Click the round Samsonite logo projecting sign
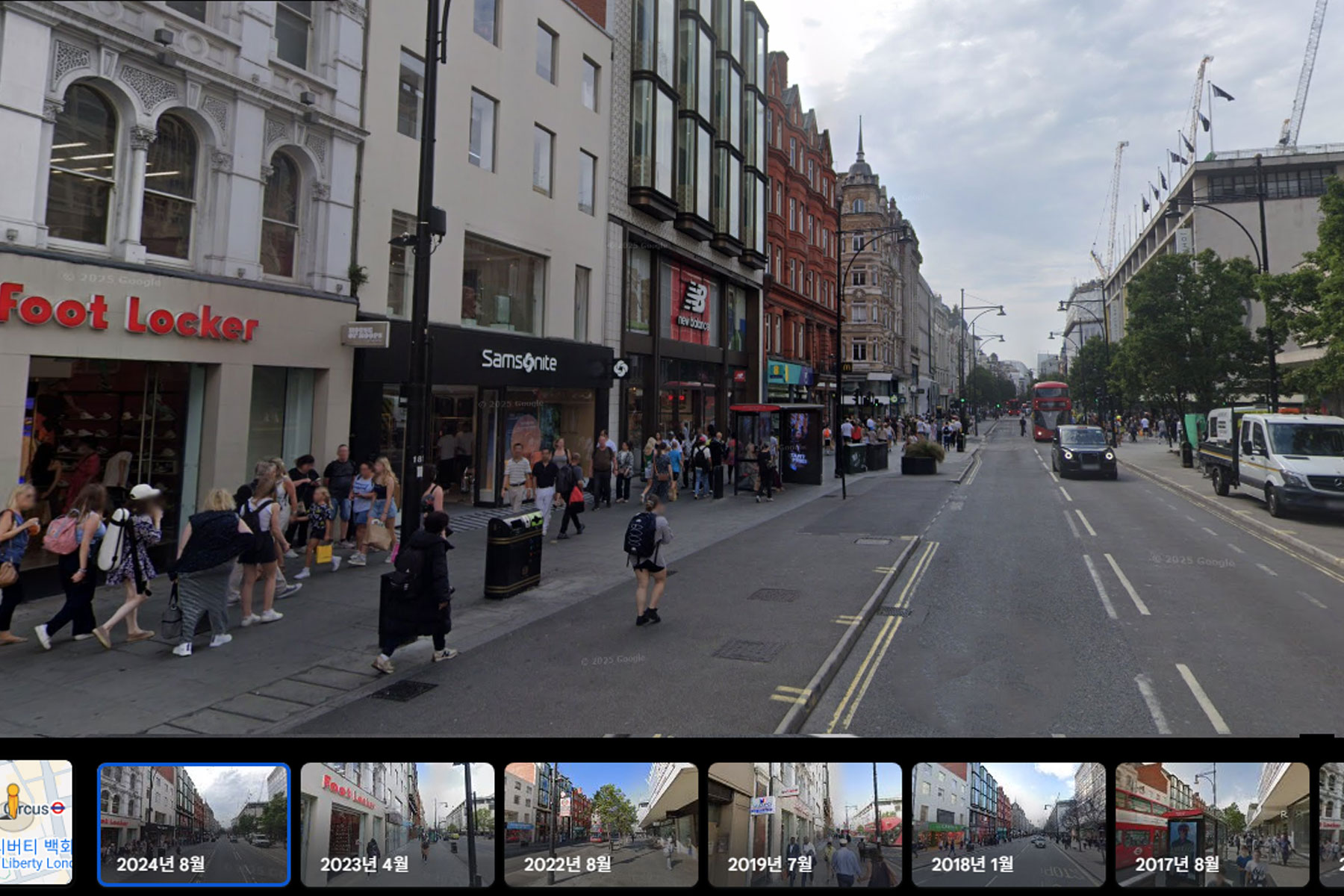 (620, 367)
